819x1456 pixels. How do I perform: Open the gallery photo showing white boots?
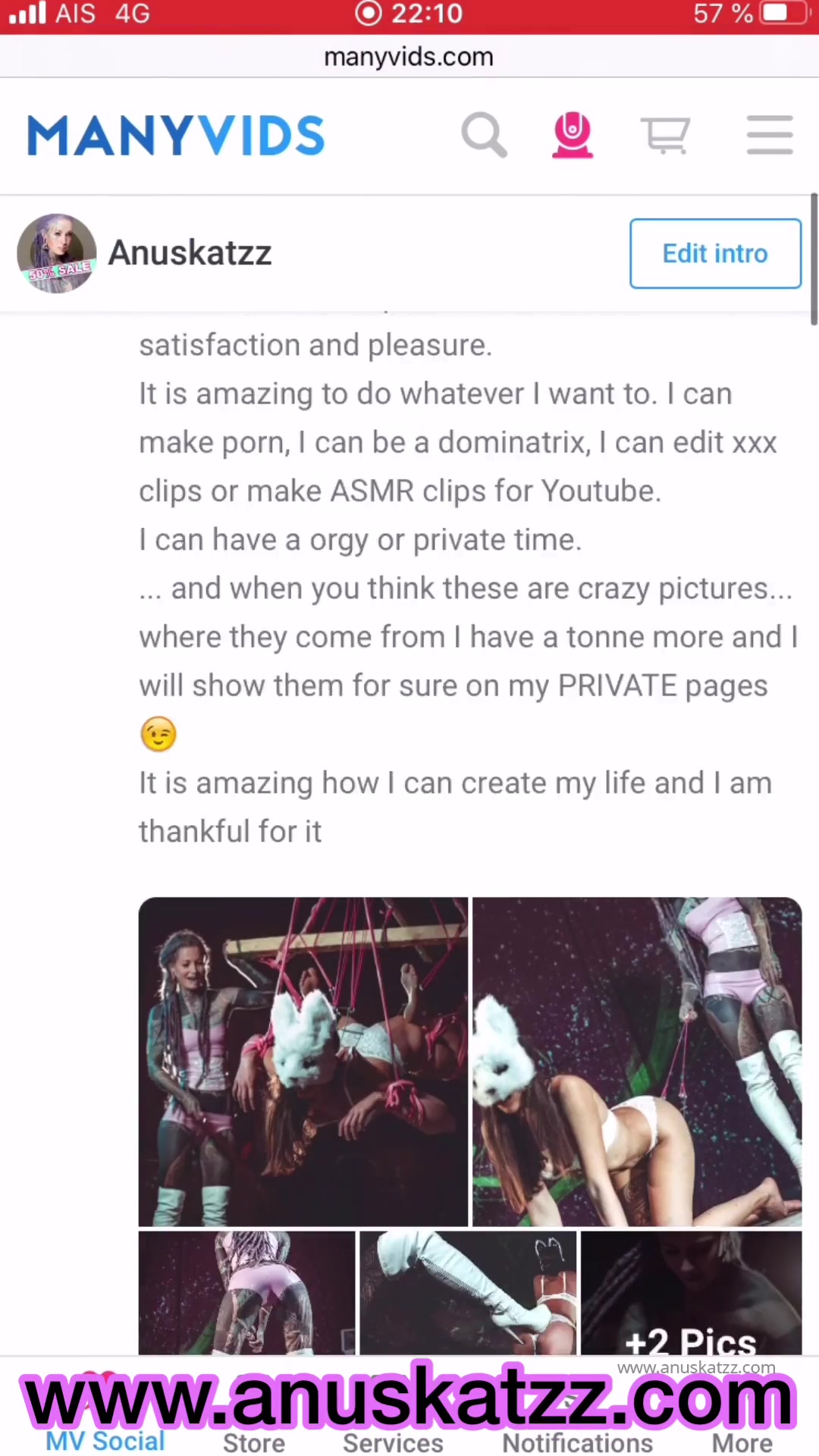tap(468, 1292)
